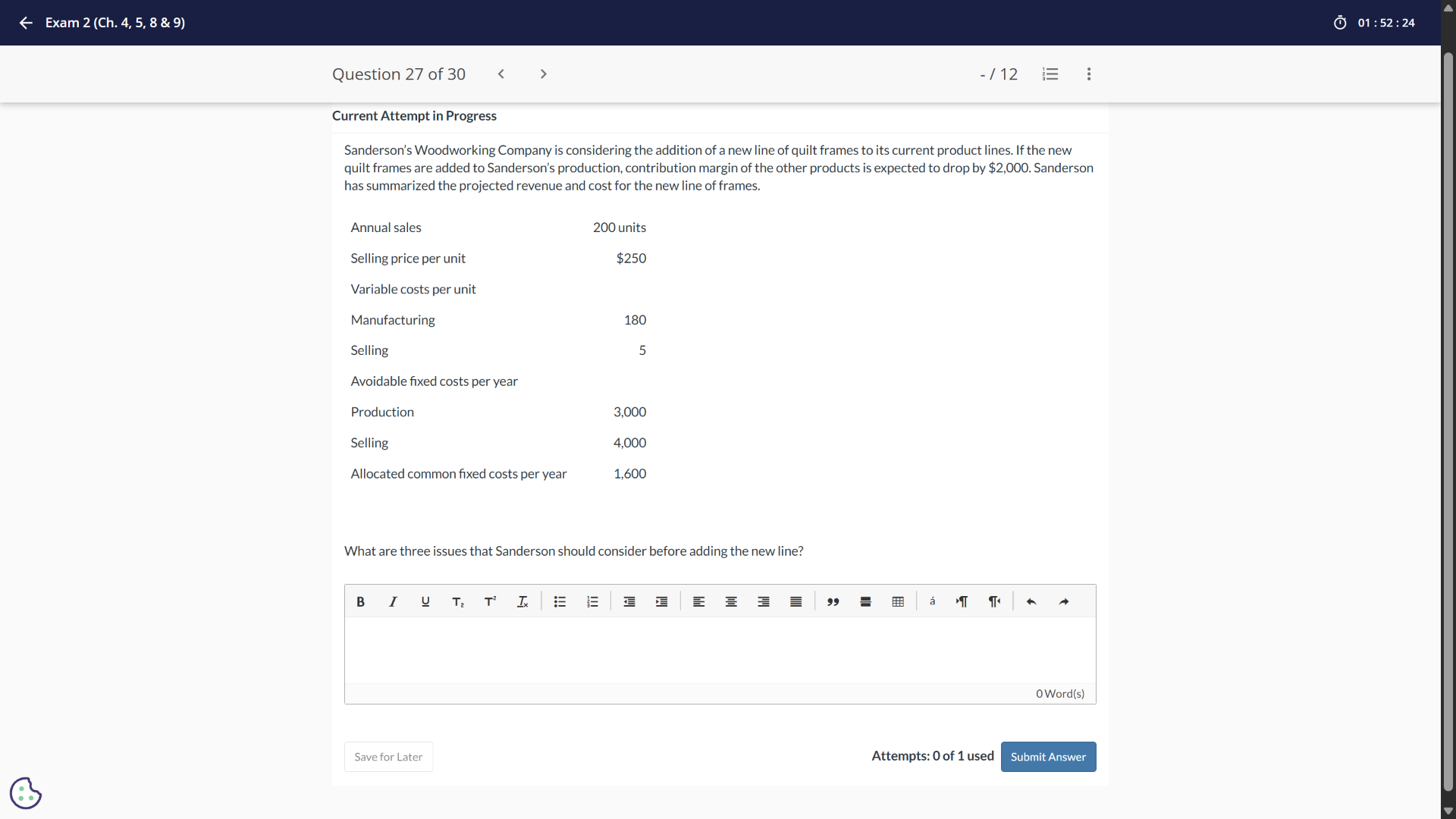This screenshot has width=1456, height=819.
Task: Click the "Avoidable fixed costs per year" label
Action: coord(435,381)
